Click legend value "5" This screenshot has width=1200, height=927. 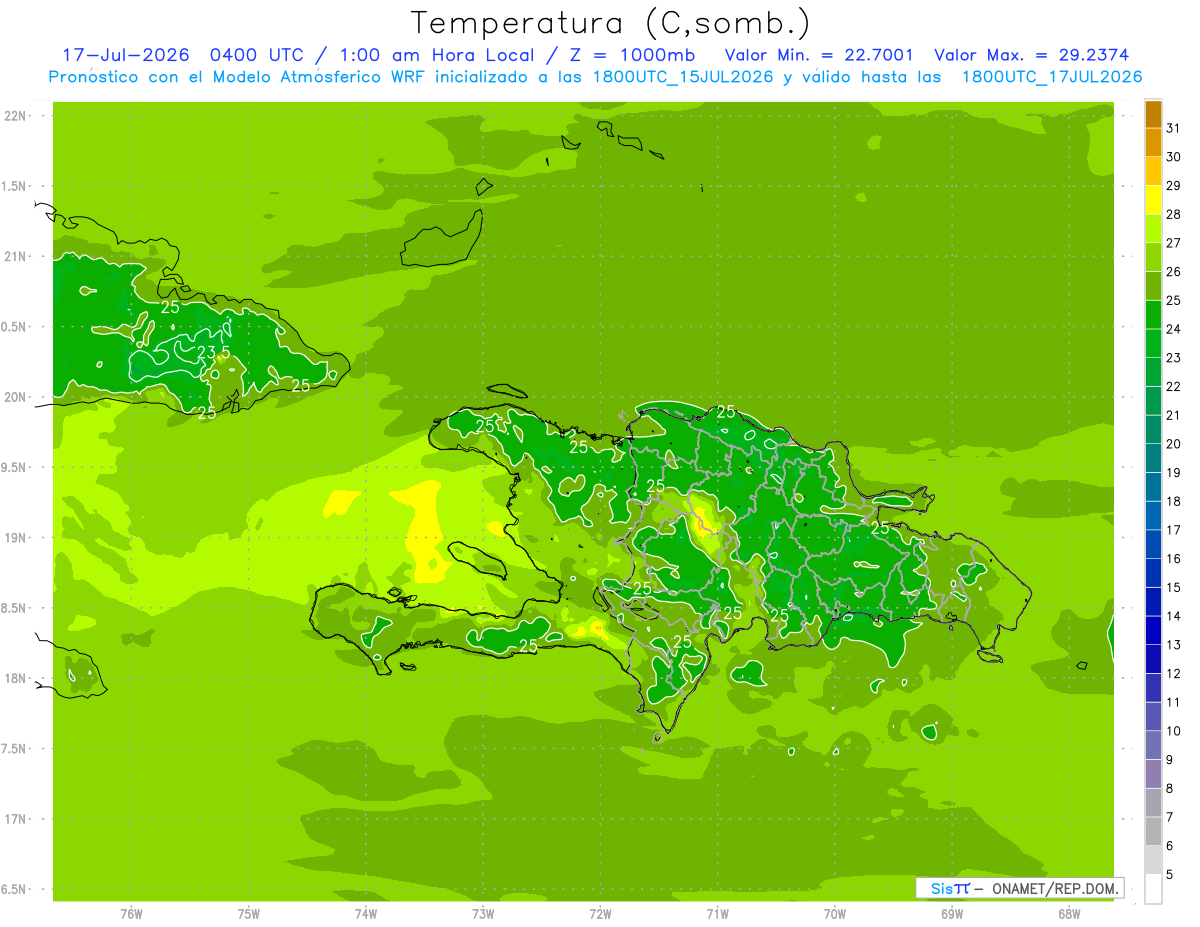(x=1170, y=875)
